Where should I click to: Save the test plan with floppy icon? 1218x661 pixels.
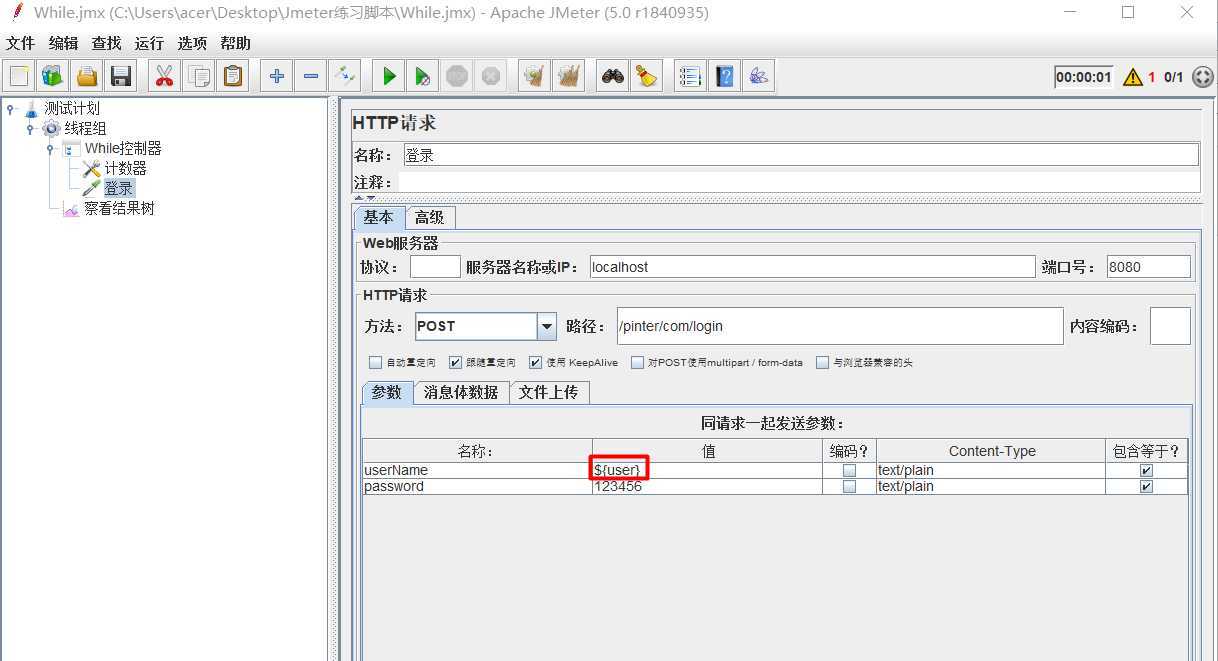coord(121,76)
